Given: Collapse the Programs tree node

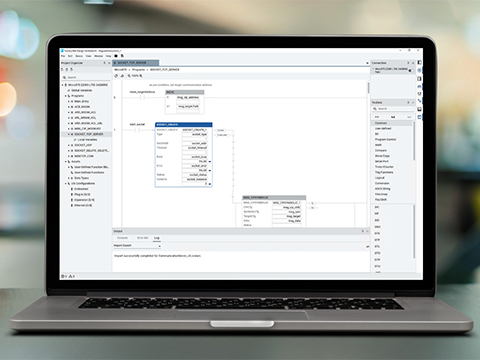Looking at the screenshot, I should [65, 96].
